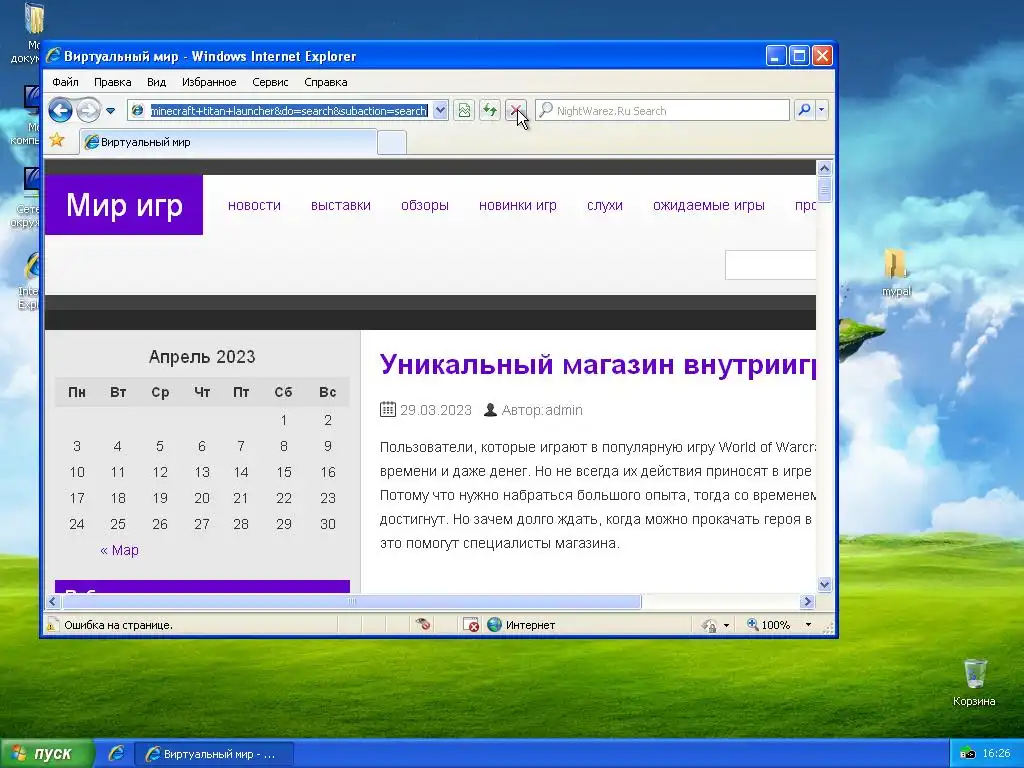Image resolution: width=1024 pixels, height=768 pixels.
Task: Click the address bar URL text
Action: 289,110
